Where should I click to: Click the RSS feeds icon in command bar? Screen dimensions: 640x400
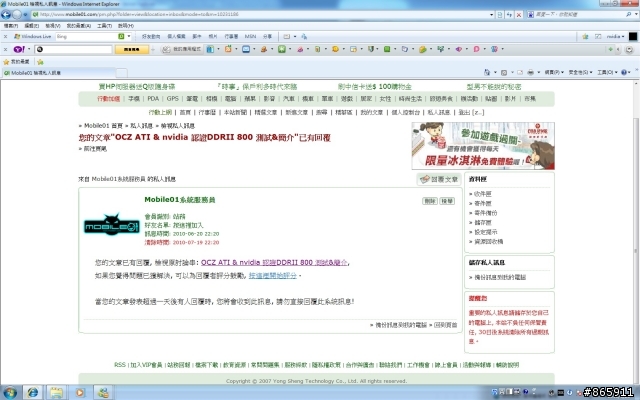504,72
